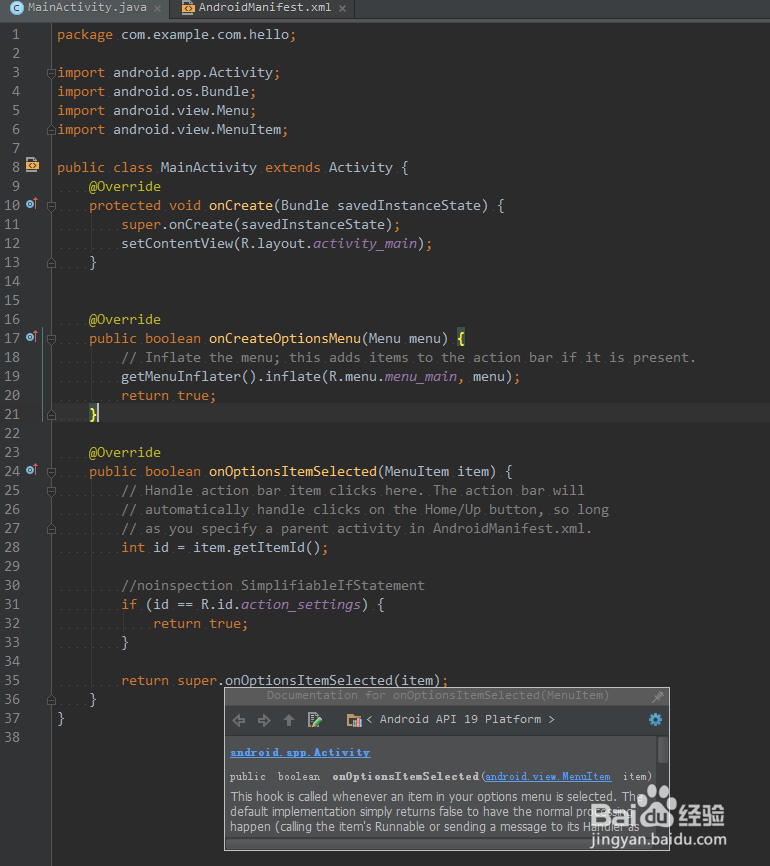Image resolution: width=770 pixels, height=866 pixels.
Task: Close the AndroidManifest.xml tab
Action: (x=342, y=8)
